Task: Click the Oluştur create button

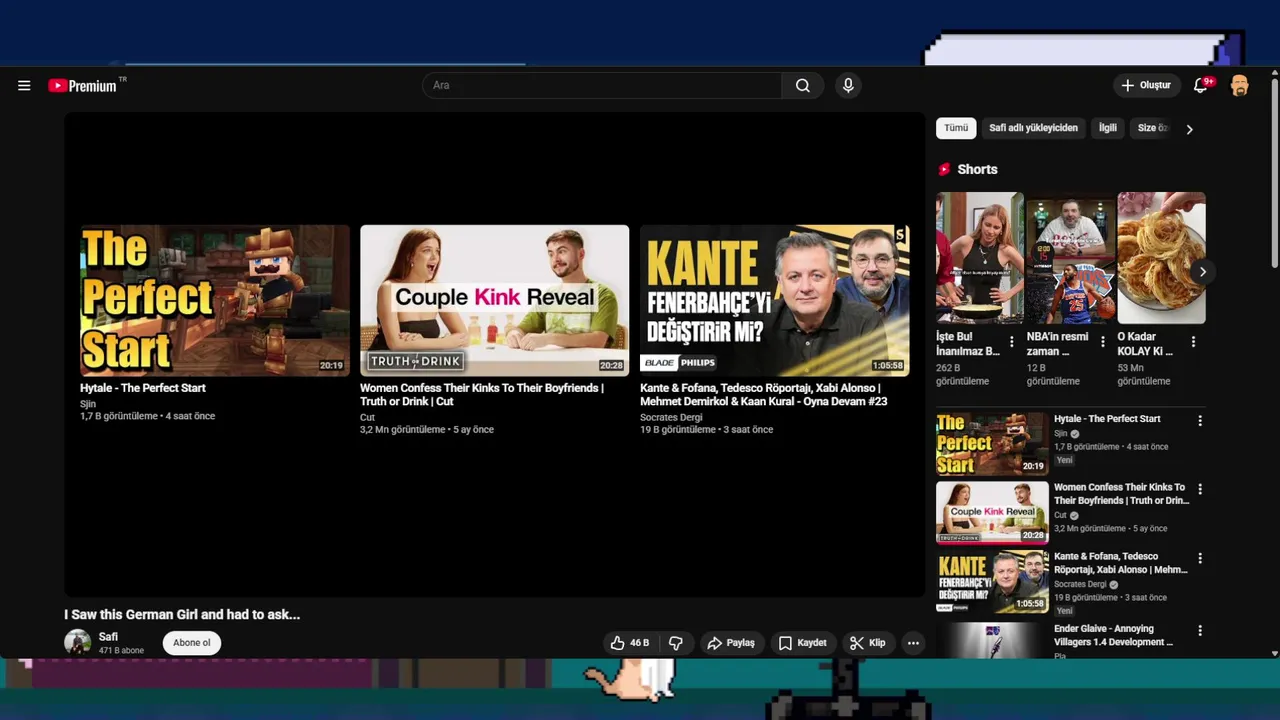Action: (1146, 86)
